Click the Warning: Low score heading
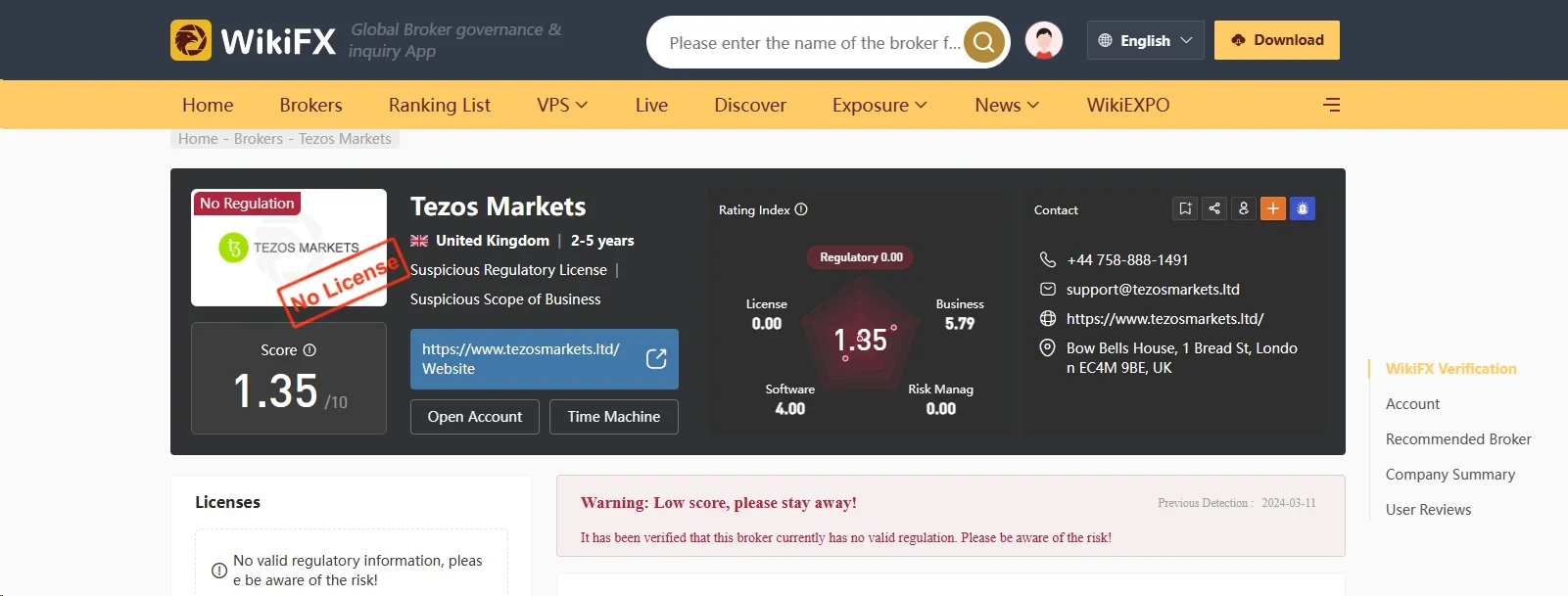The width and height of the screenshot is (1568, 596). coord(719,503)
